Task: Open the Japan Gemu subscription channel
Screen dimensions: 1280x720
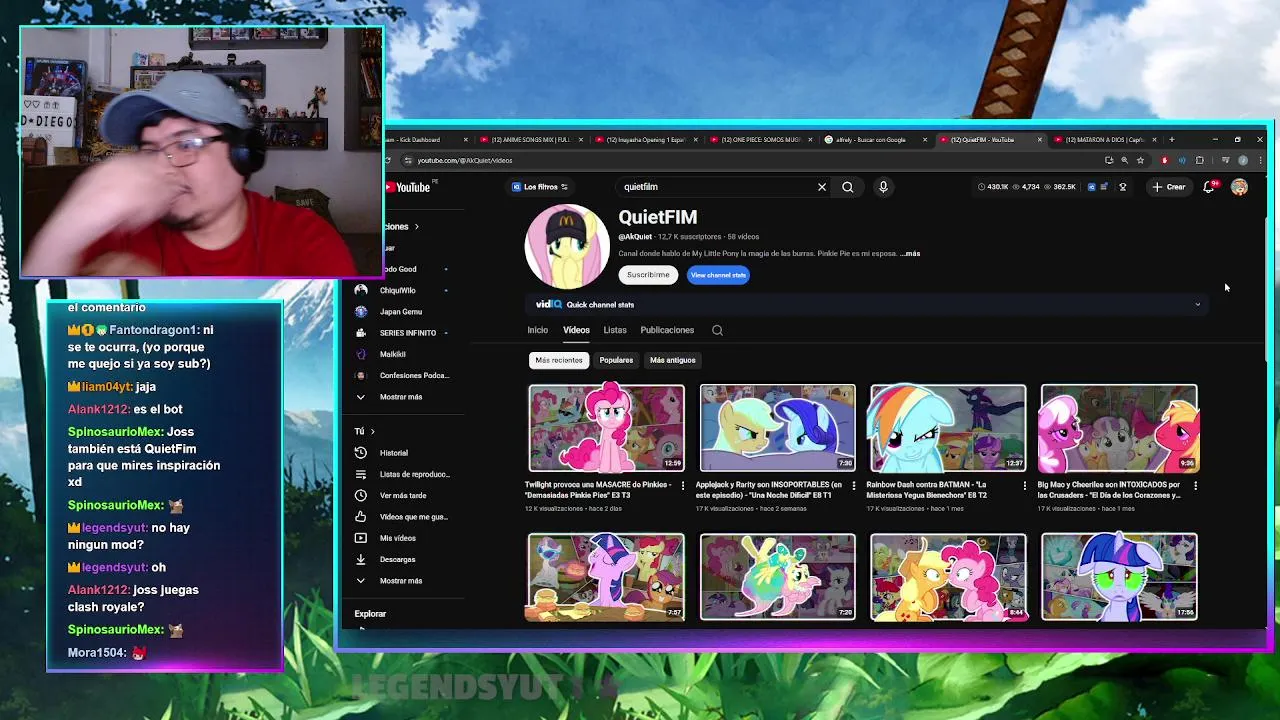Action: coord(402,312)
